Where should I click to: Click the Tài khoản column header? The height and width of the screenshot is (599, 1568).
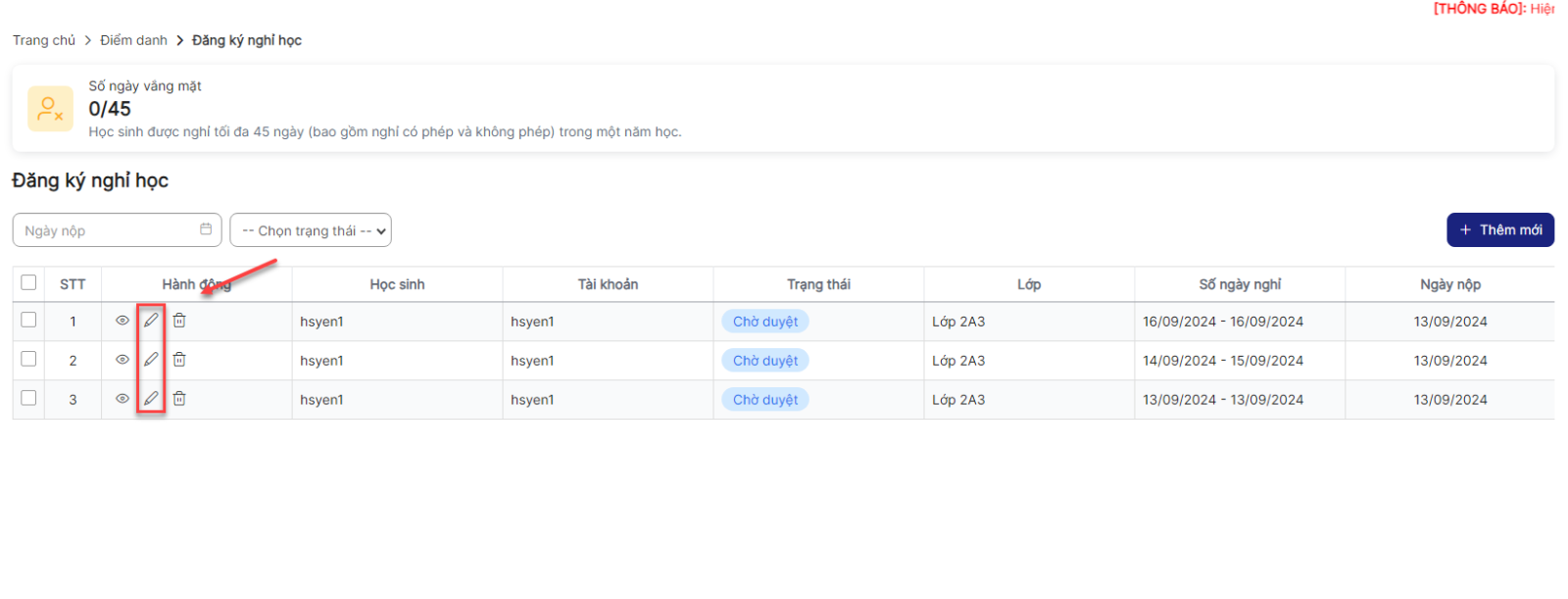pos(608,284)
